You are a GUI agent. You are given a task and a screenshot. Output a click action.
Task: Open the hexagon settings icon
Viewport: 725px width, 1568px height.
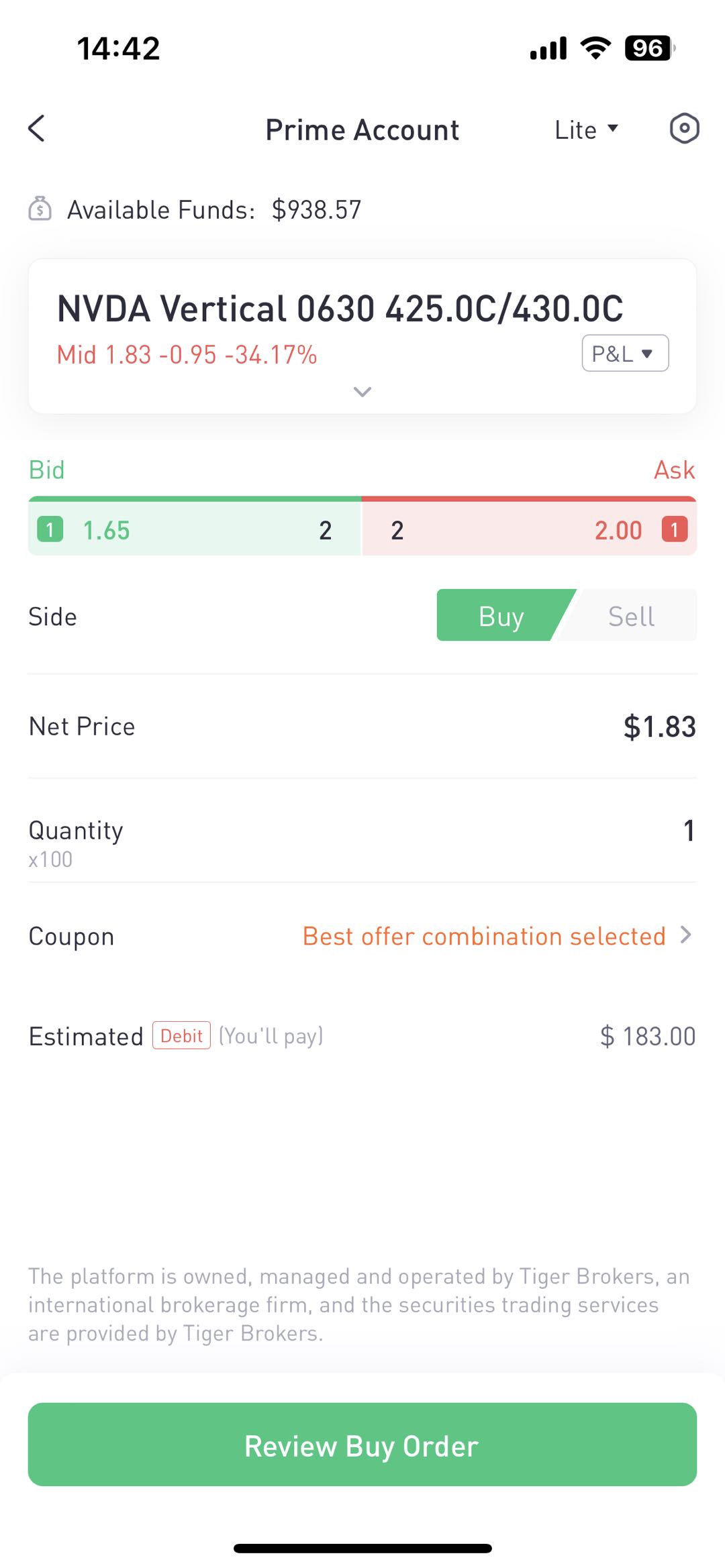(684, 128)
